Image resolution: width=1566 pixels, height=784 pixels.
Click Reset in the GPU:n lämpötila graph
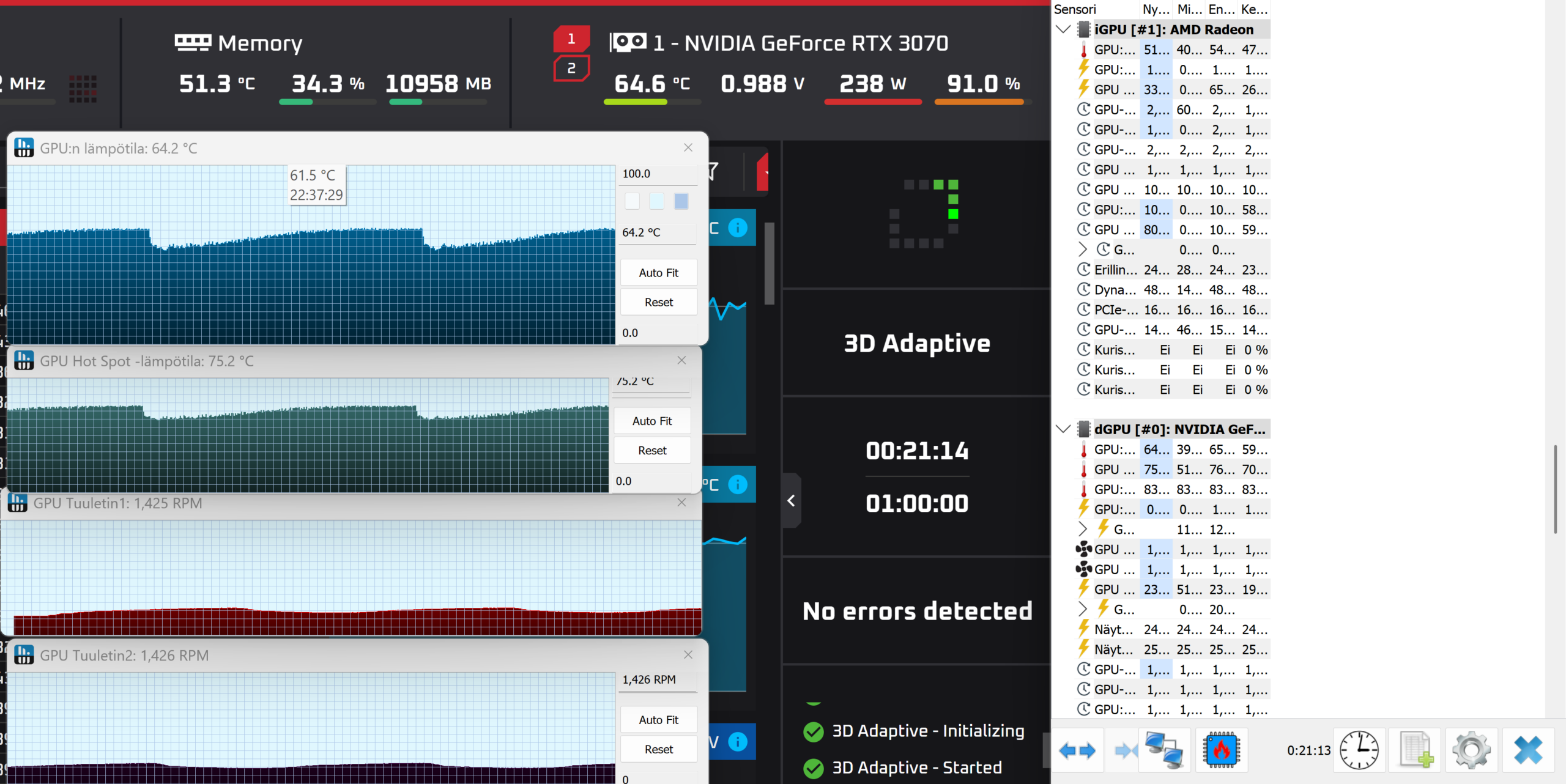(659, 302)
